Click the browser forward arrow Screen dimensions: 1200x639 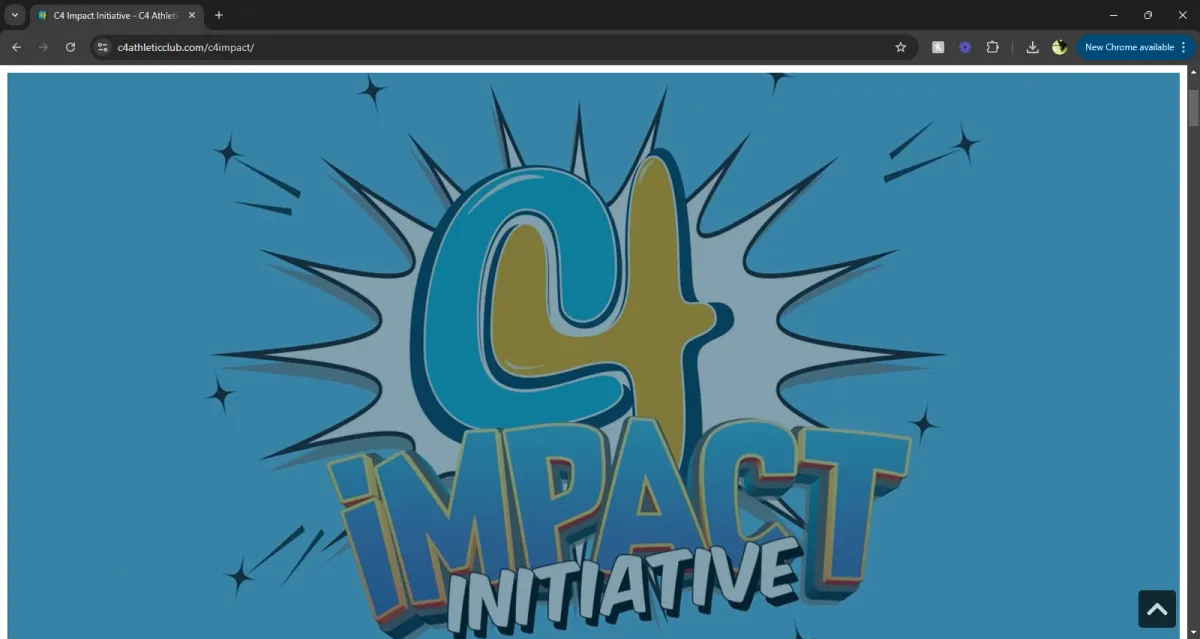(x=43, y=47)
